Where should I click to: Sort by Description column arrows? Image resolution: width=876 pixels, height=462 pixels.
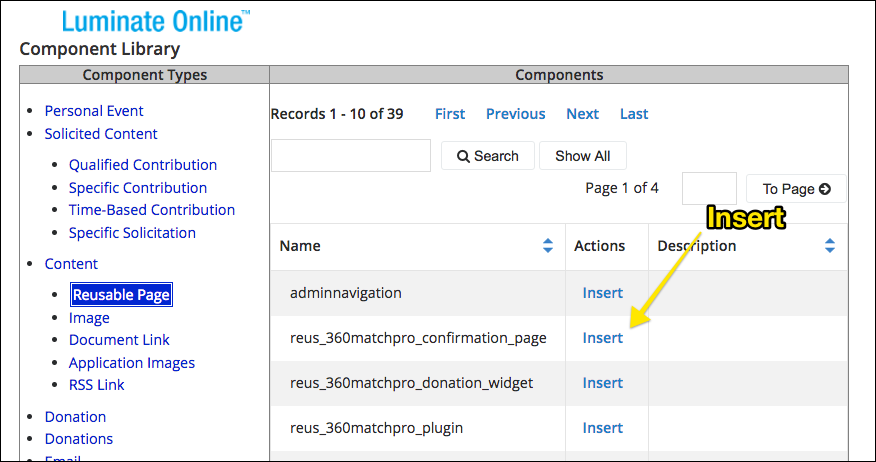pos(829,246)
